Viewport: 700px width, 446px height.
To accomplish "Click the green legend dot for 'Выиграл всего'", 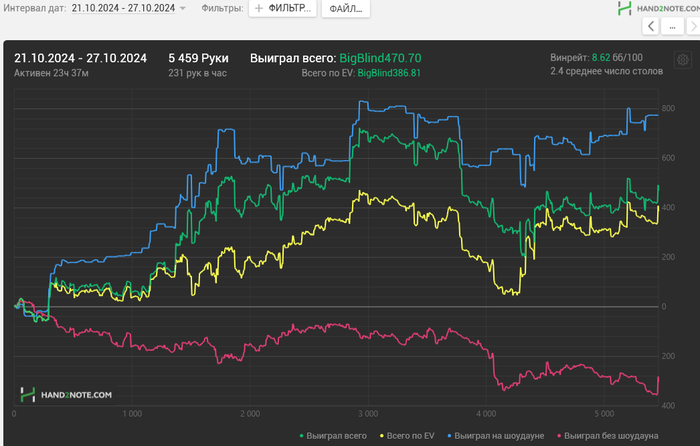I will 304,436.
